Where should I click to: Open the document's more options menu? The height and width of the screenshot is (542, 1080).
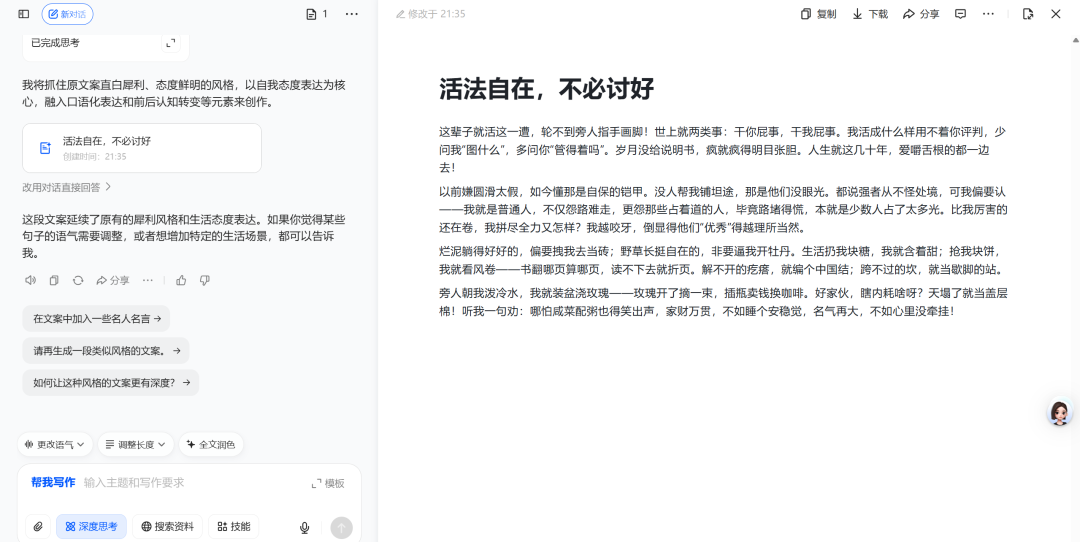[988, 14]
